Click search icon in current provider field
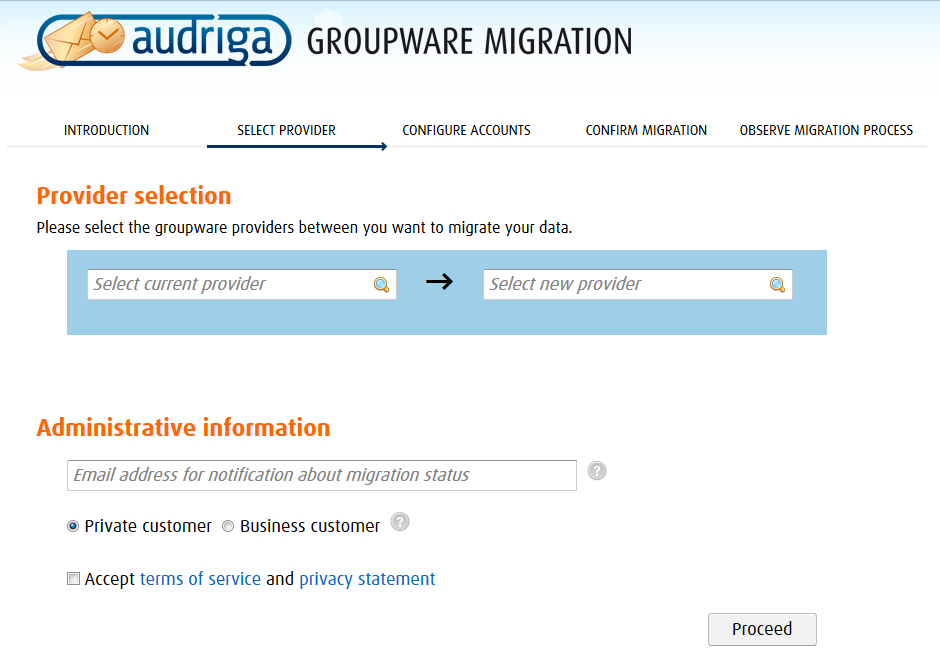Image resolution: width=940 pixels, height=666 pixels. [381, 285]
